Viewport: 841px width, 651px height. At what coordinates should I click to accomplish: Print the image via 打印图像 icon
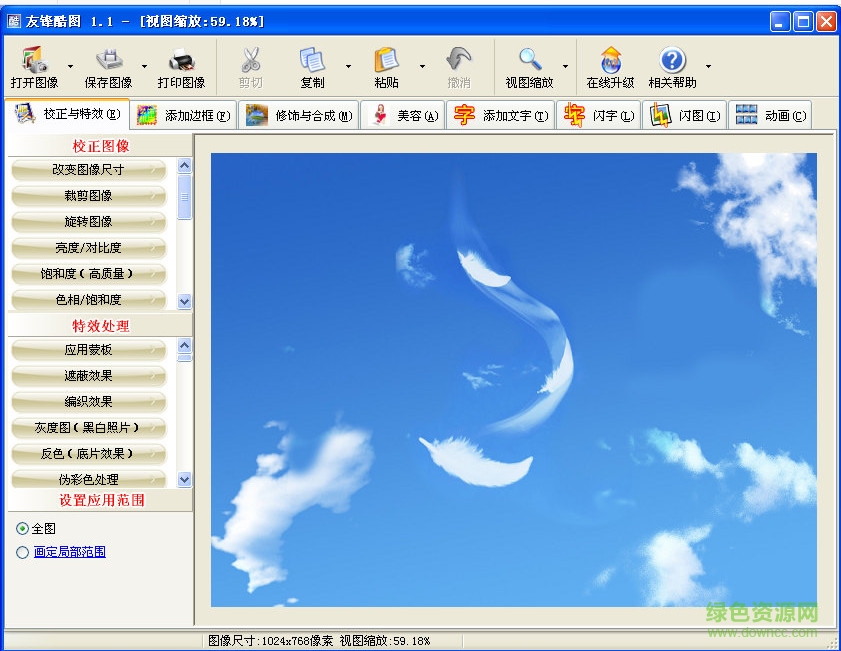coord(180,66)
